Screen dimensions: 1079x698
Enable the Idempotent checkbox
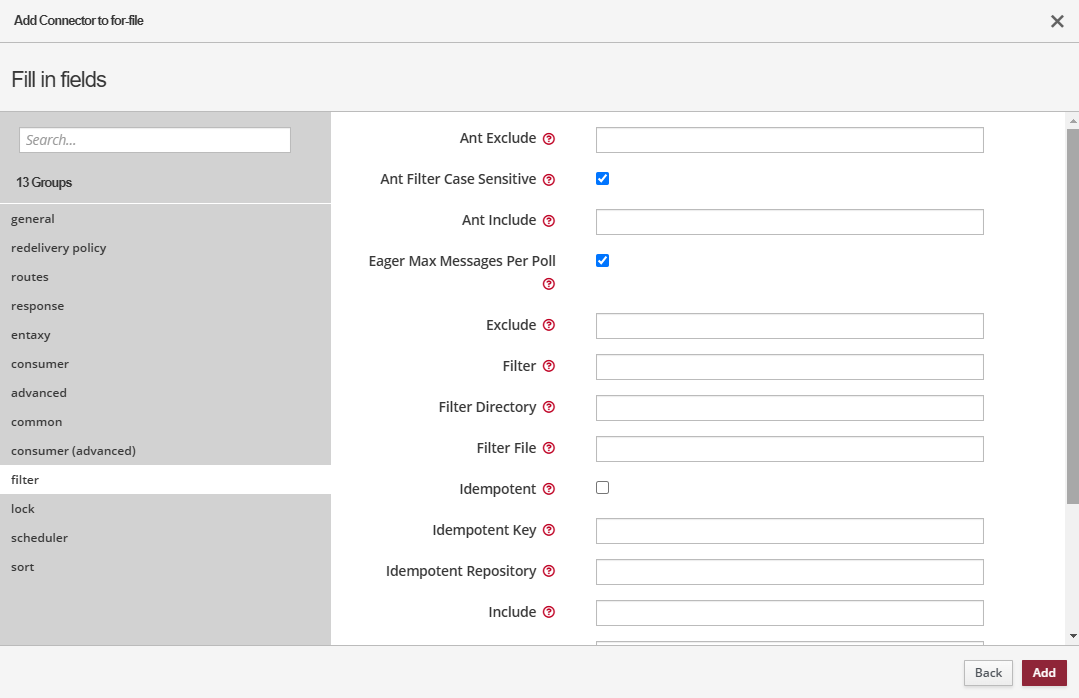[602, 488]
